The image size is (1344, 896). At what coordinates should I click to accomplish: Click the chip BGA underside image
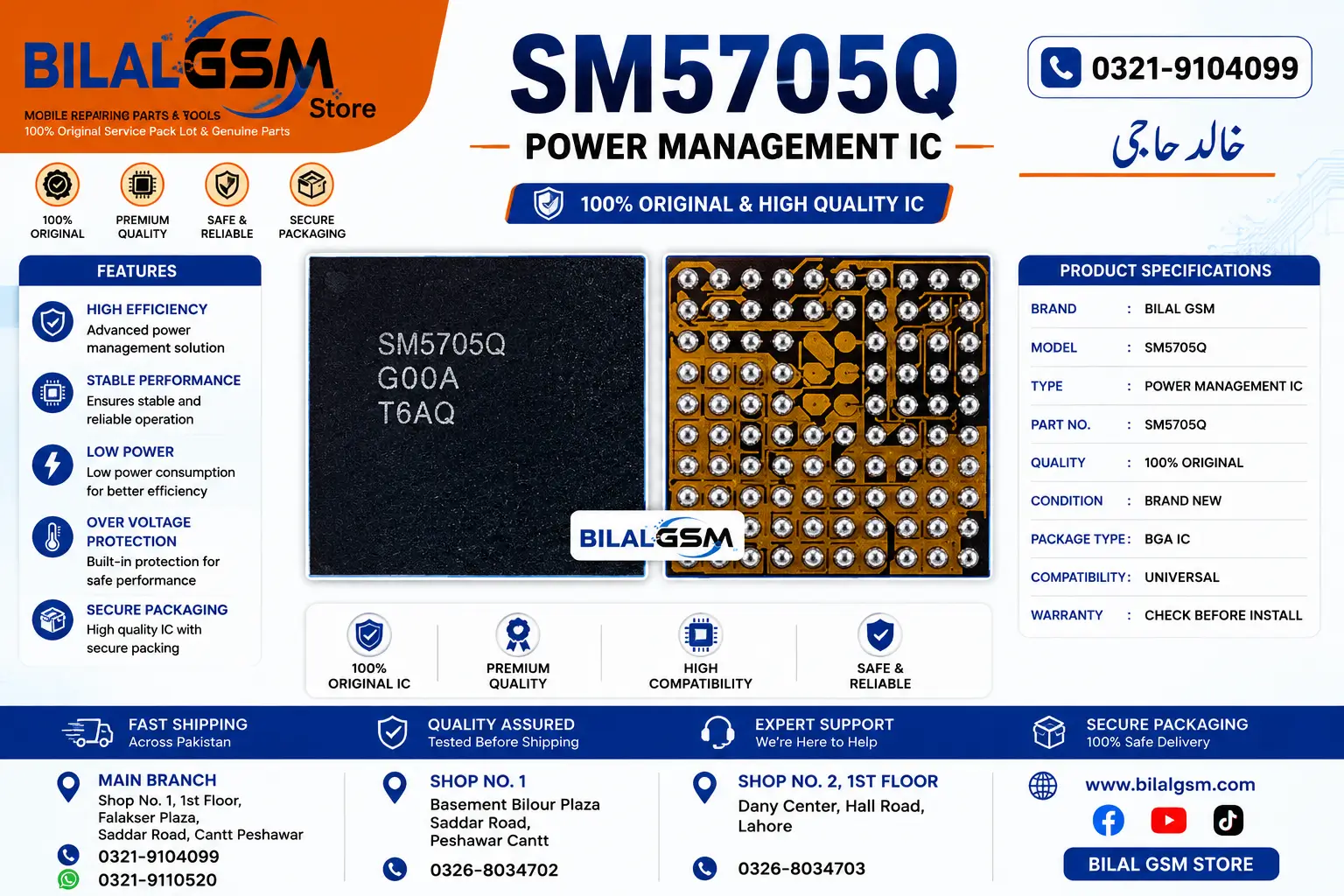[x=828, y=416]
